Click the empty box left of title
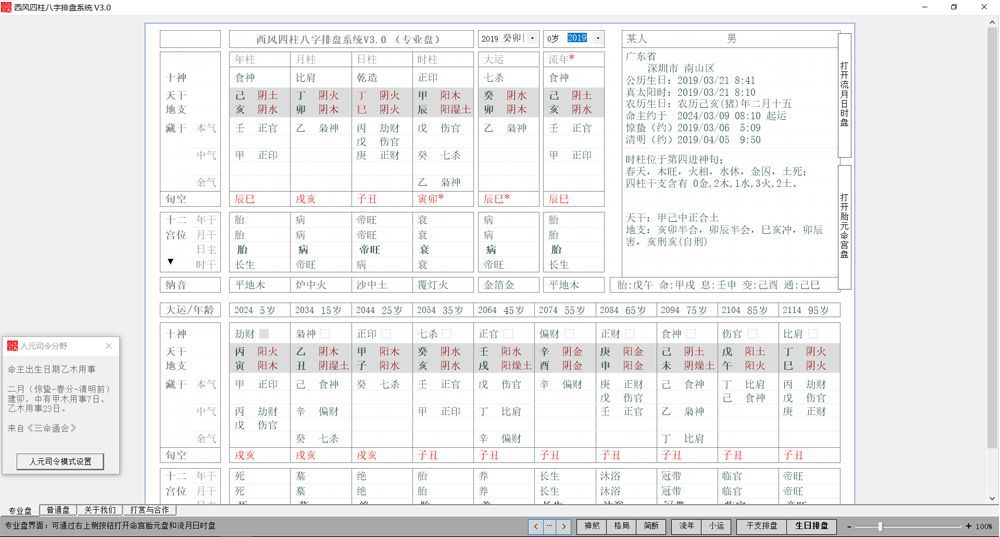This screenshot has width=1000, height=537. point(190,39)
